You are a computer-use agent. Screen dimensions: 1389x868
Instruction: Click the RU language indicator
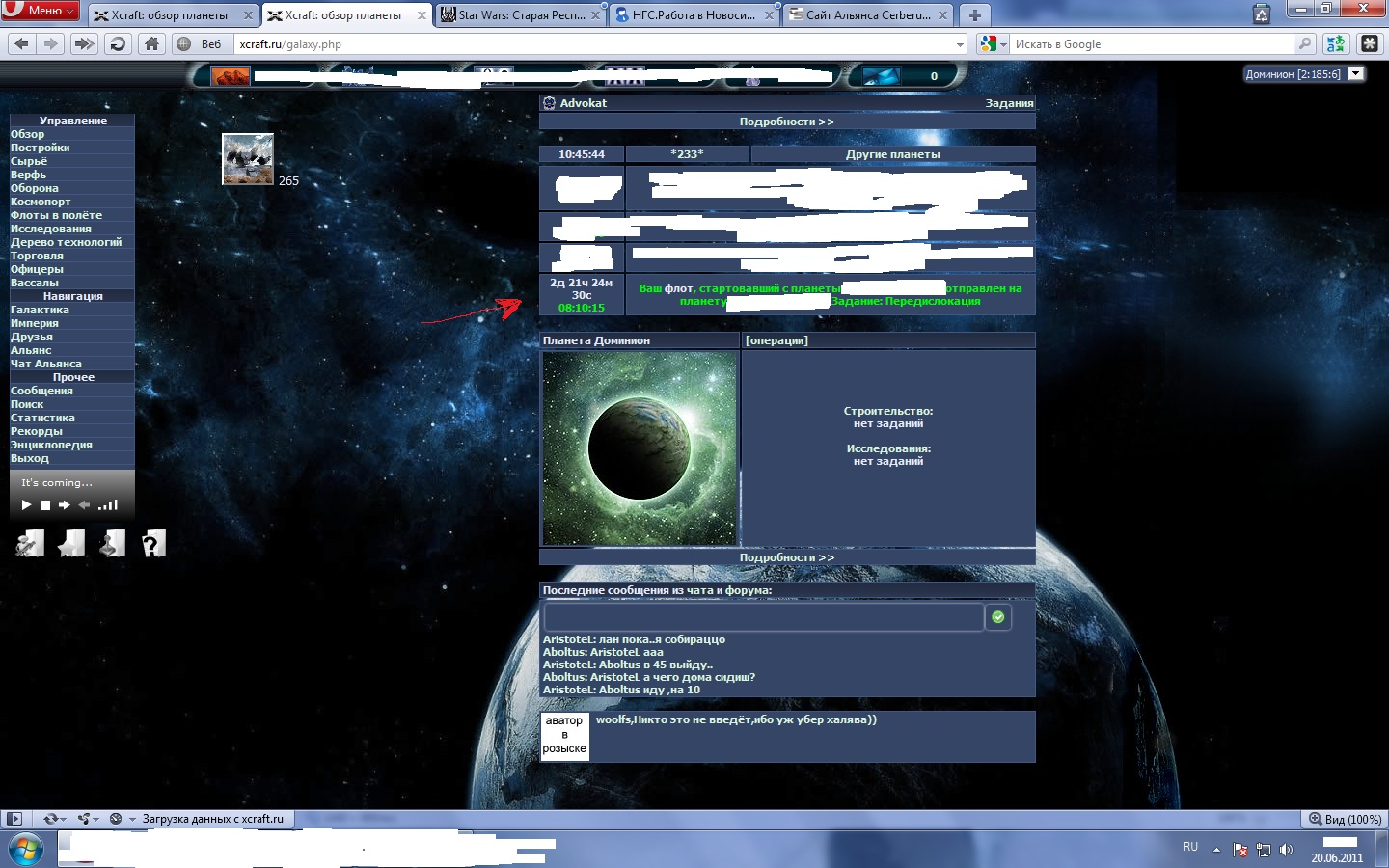point(1190,847)
